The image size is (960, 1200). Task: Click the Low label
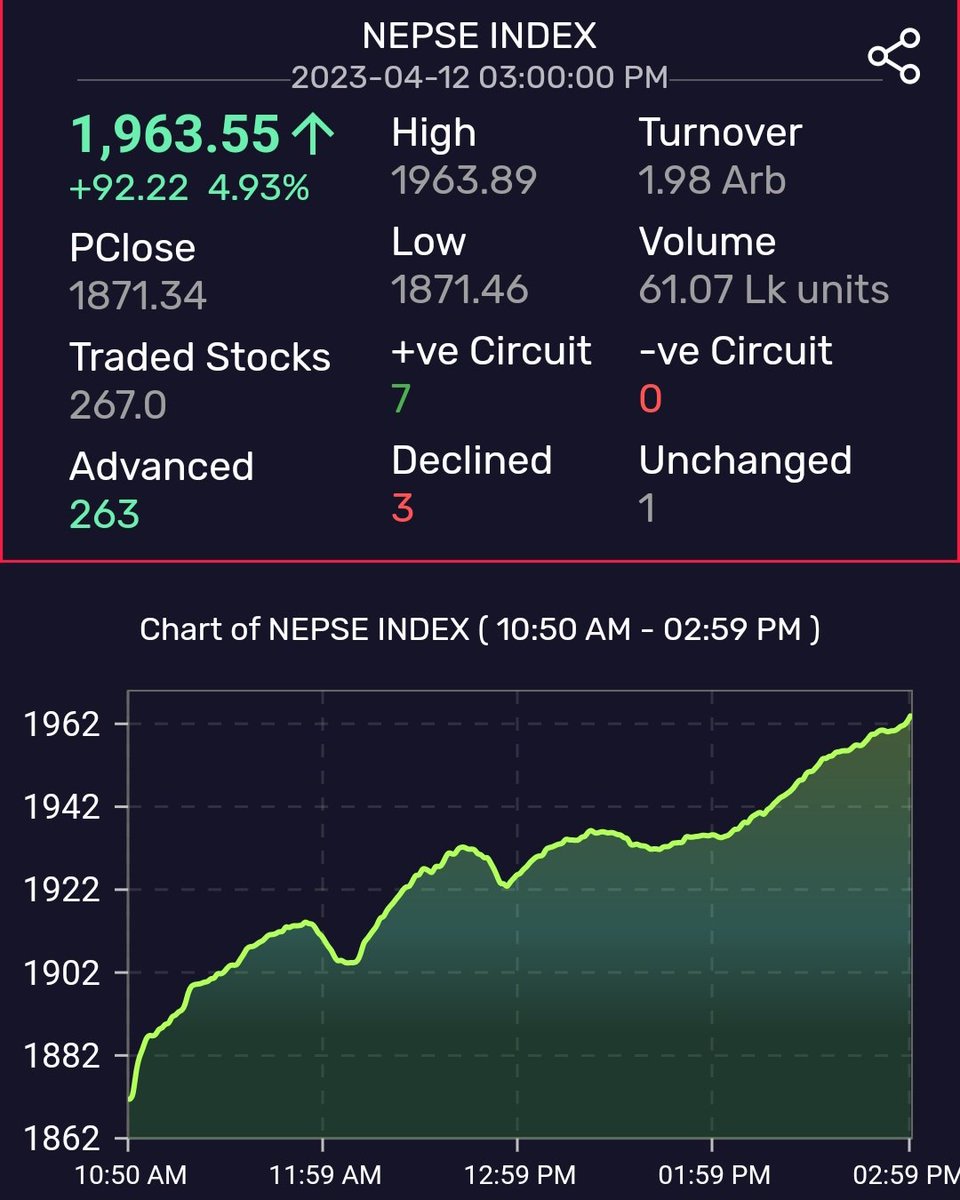(428, 242)
